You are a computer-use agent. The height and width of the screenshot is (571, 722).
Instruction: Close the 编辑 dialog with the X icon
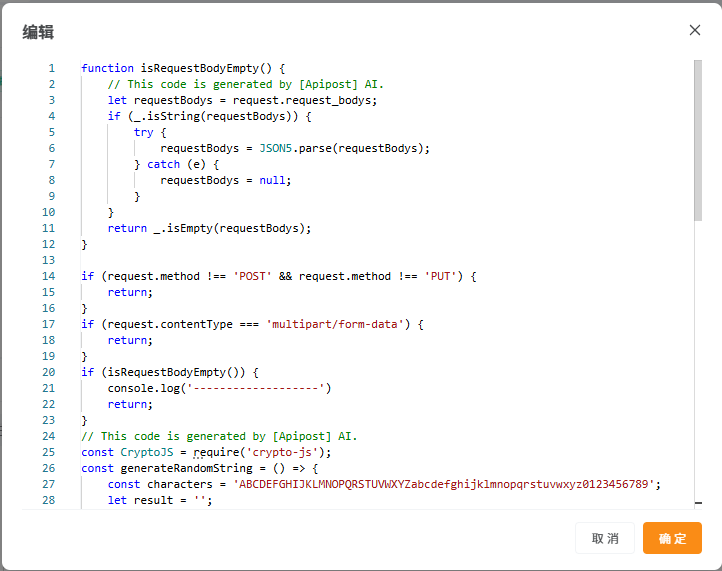tap(695, 30)
